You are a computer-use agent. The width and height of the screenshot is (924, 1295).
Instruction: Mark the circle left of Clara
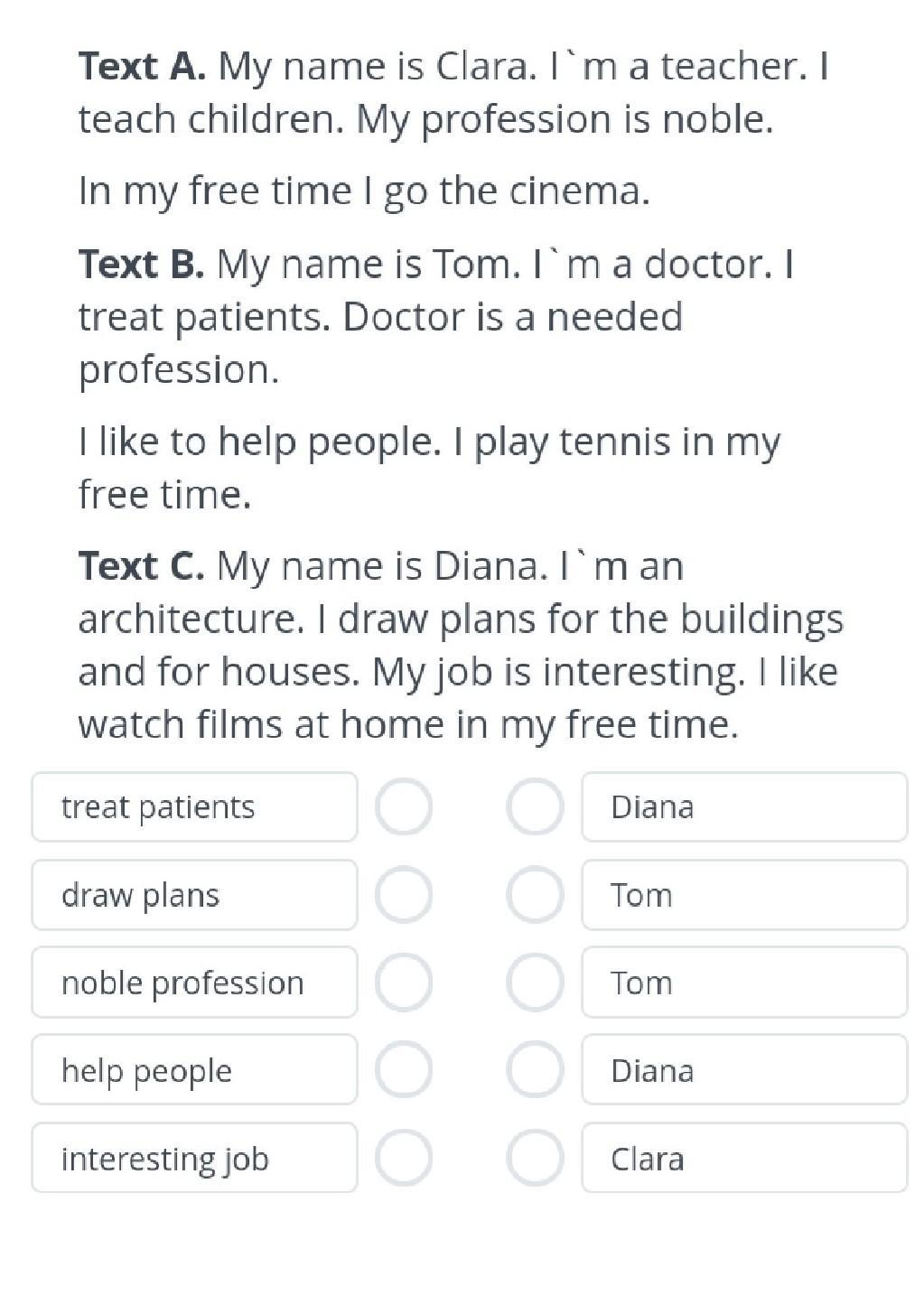coord(535,1158)
